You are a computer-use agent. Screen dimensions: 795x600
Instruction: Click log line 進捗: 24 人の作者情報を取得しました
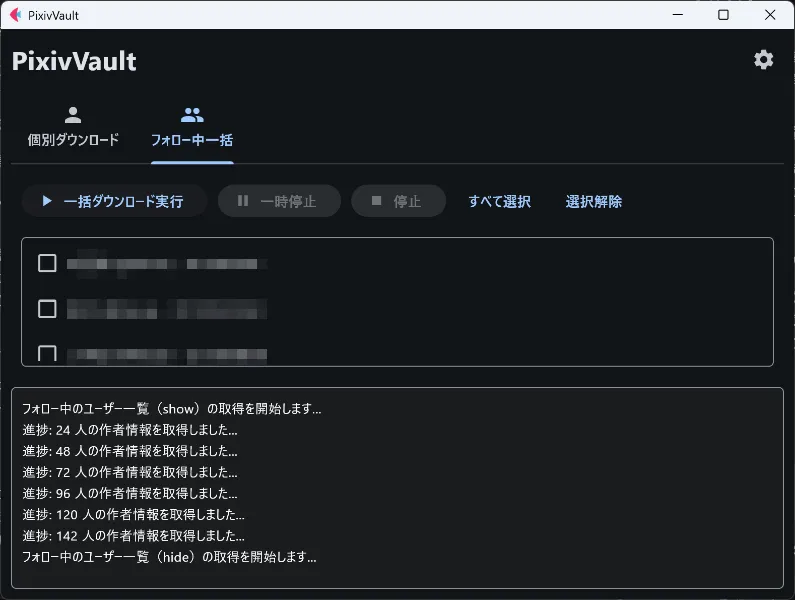coord(130,430)
